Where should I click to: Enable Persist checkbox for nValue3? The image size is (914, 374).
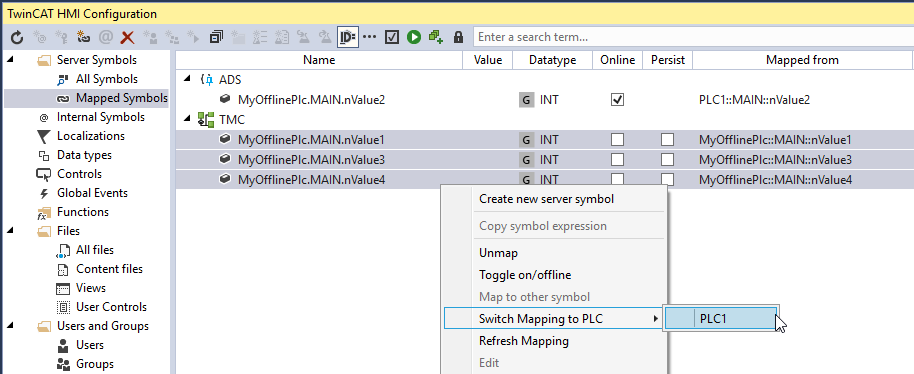point(667,160)
